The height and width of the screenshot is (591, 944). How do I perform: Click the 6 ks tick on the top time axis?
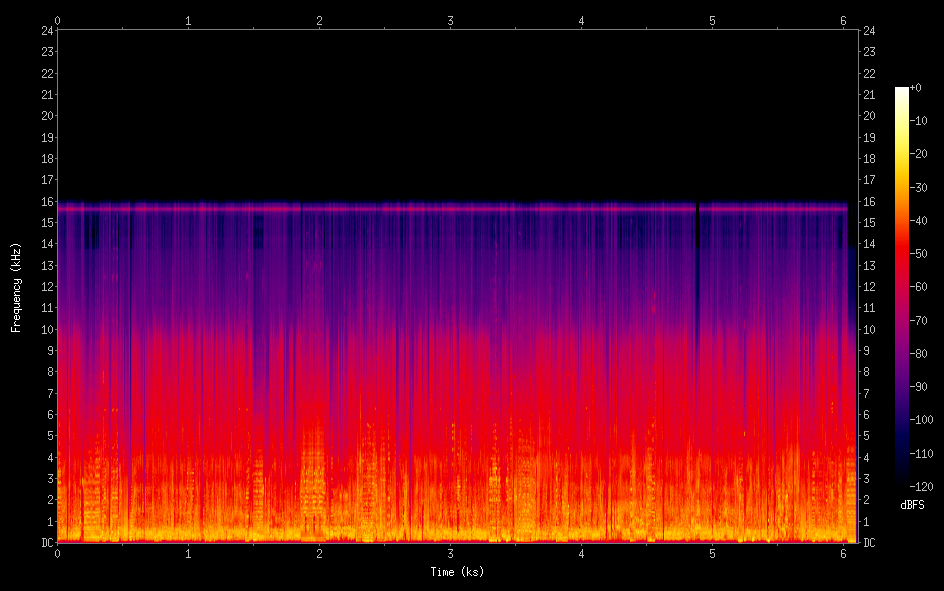[844, 20]
